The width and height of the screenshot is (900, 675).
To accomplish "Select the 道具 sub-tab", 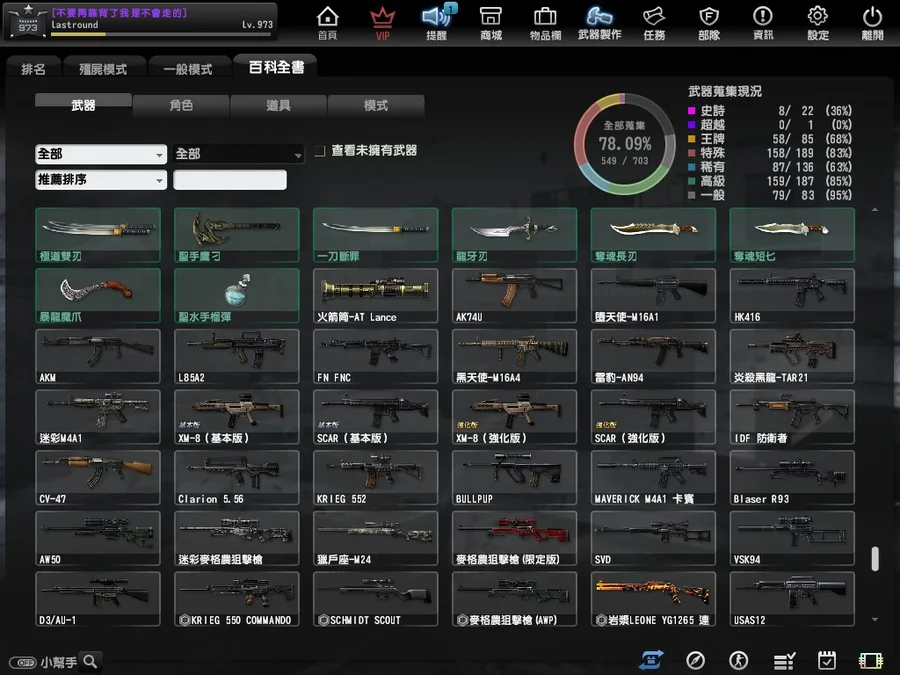I will pos(278,105).
